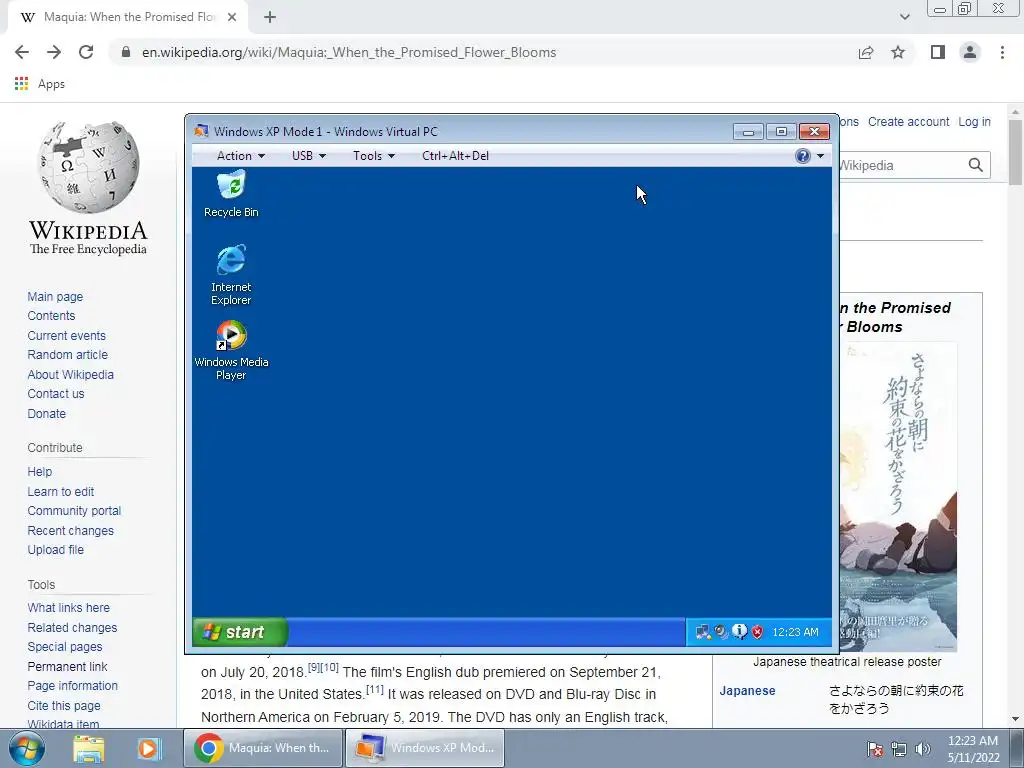
Task: Click the share page icon in address bar
Action: (x=866, y=52)
